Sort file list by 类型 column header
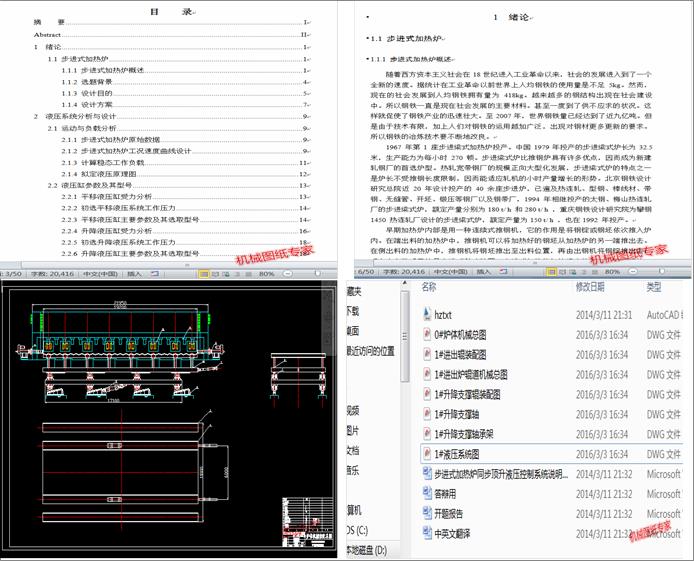694x561 pixels. pos(654,287)
